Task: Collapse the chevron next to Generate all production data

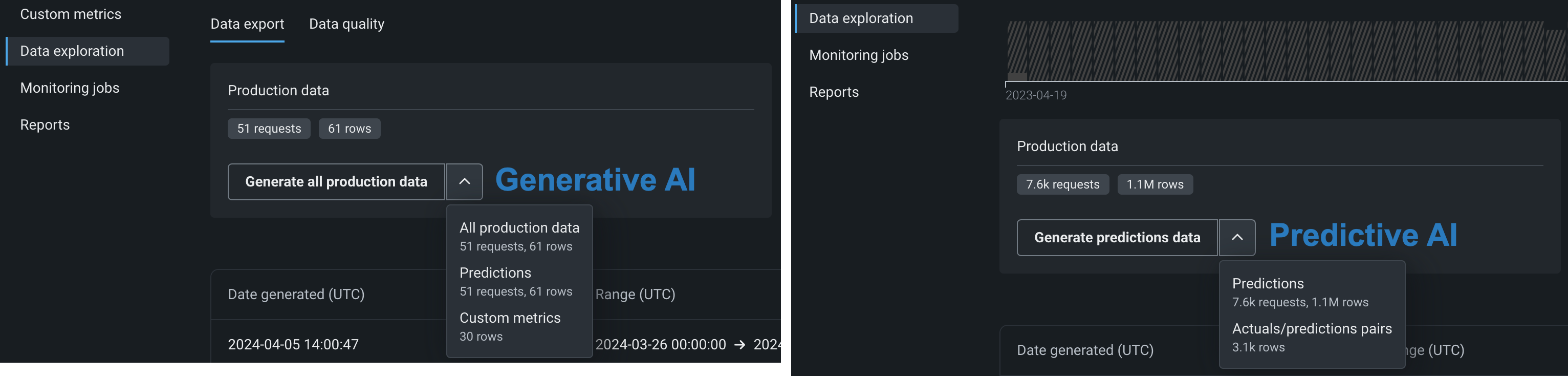Action: coord(464,182)
